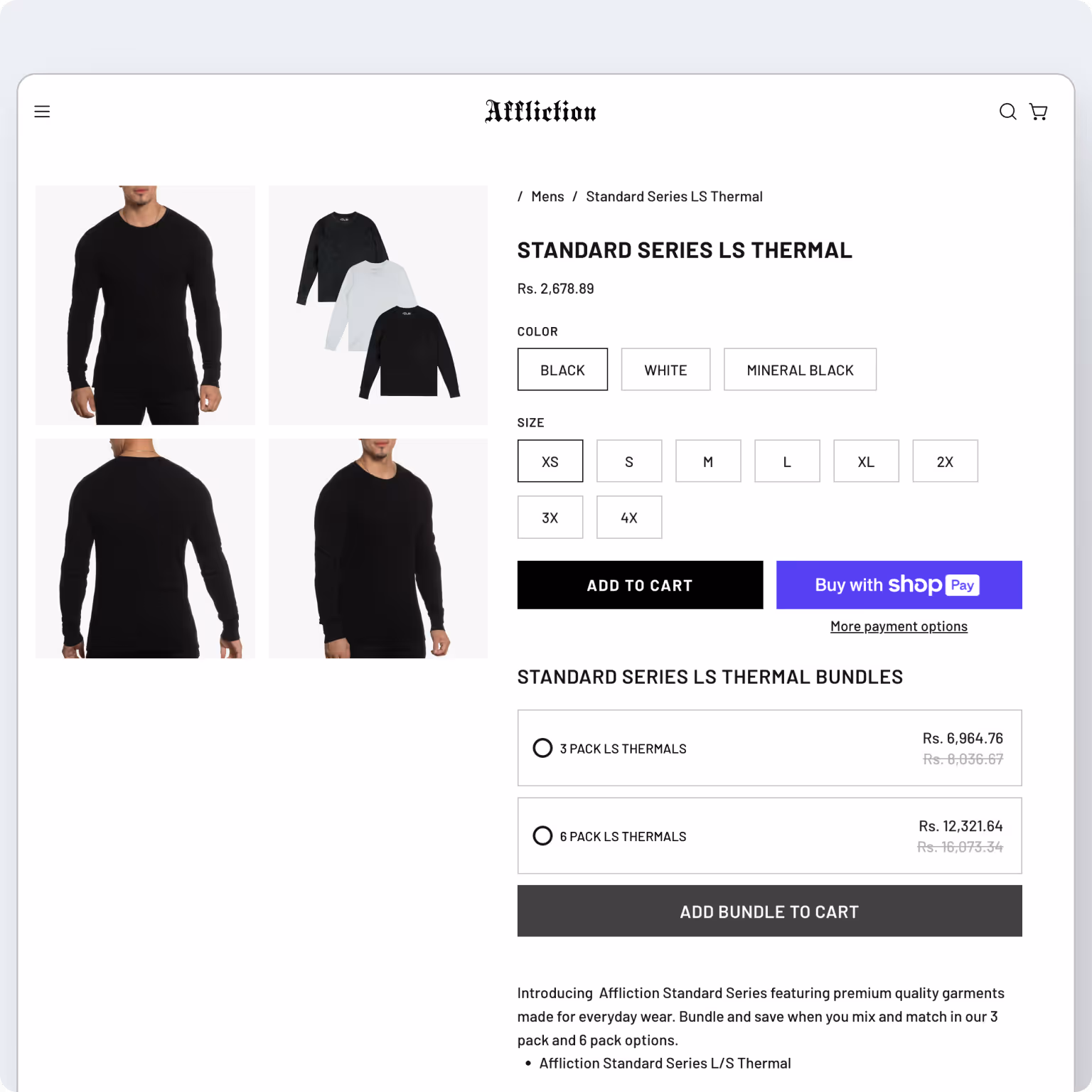Select the 6 Pack LS Thermals radio

[542, 835]
